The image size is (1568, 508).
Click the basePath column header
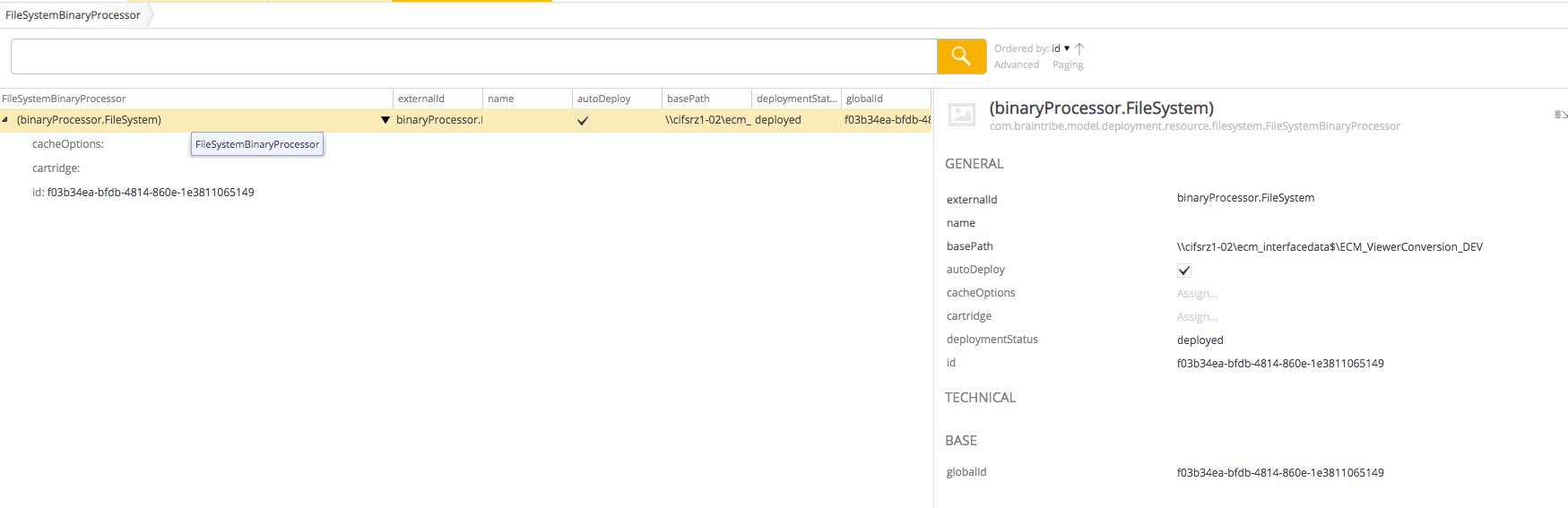tap(689, 99)
